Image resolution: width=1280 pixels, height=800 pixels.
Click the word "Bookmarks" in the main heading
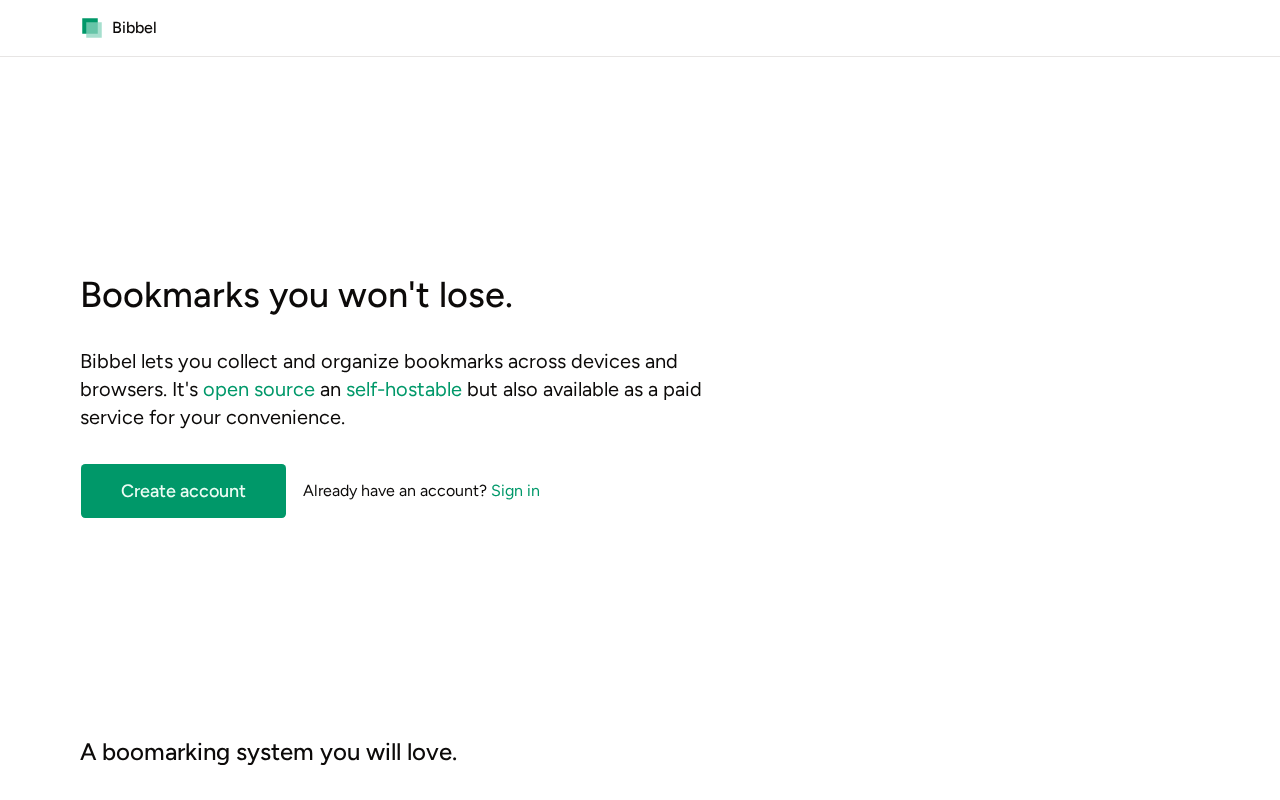pos(170,295)
